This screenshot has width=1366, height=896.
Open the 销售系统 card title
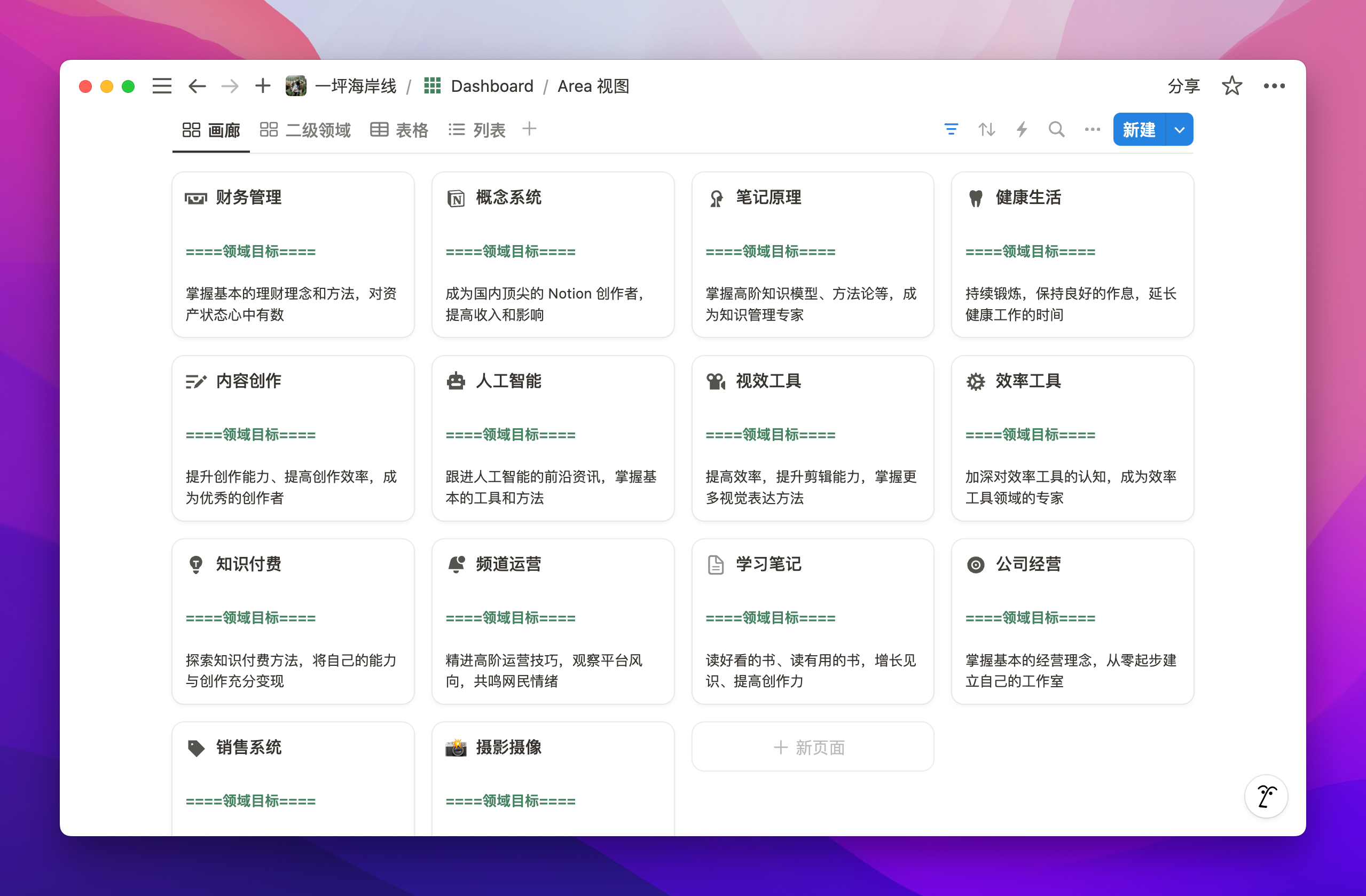248,748
